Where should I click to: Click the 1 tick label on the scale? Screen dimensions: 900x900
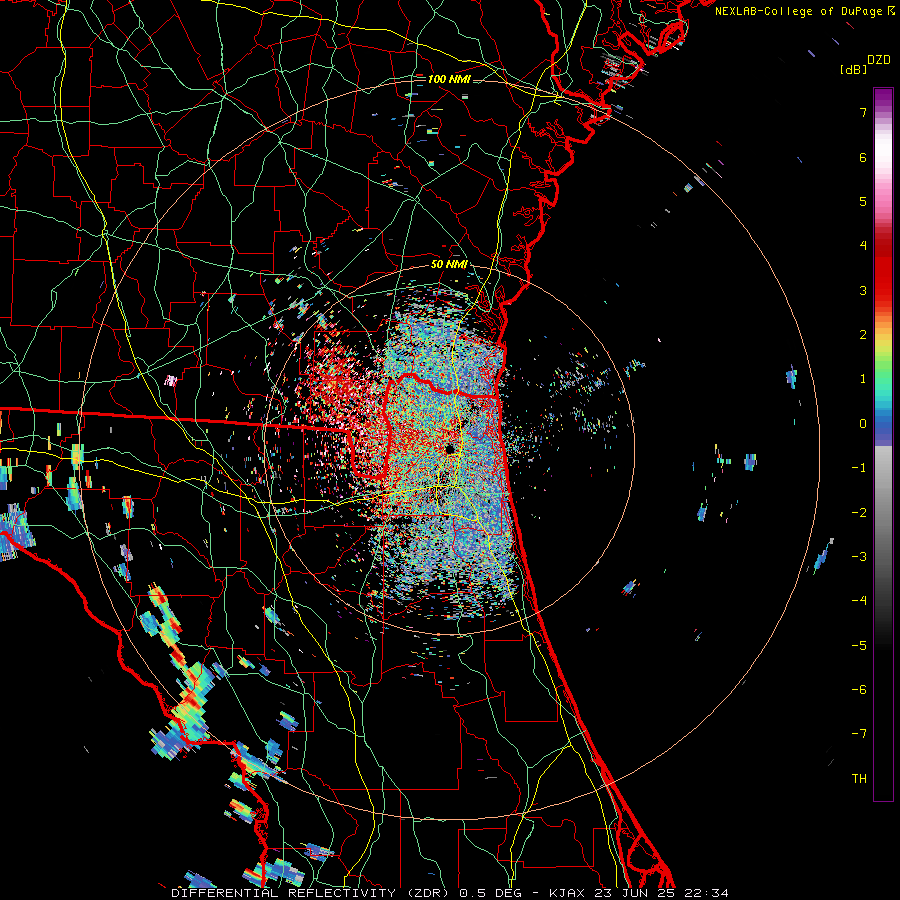[x=863, y=379]
